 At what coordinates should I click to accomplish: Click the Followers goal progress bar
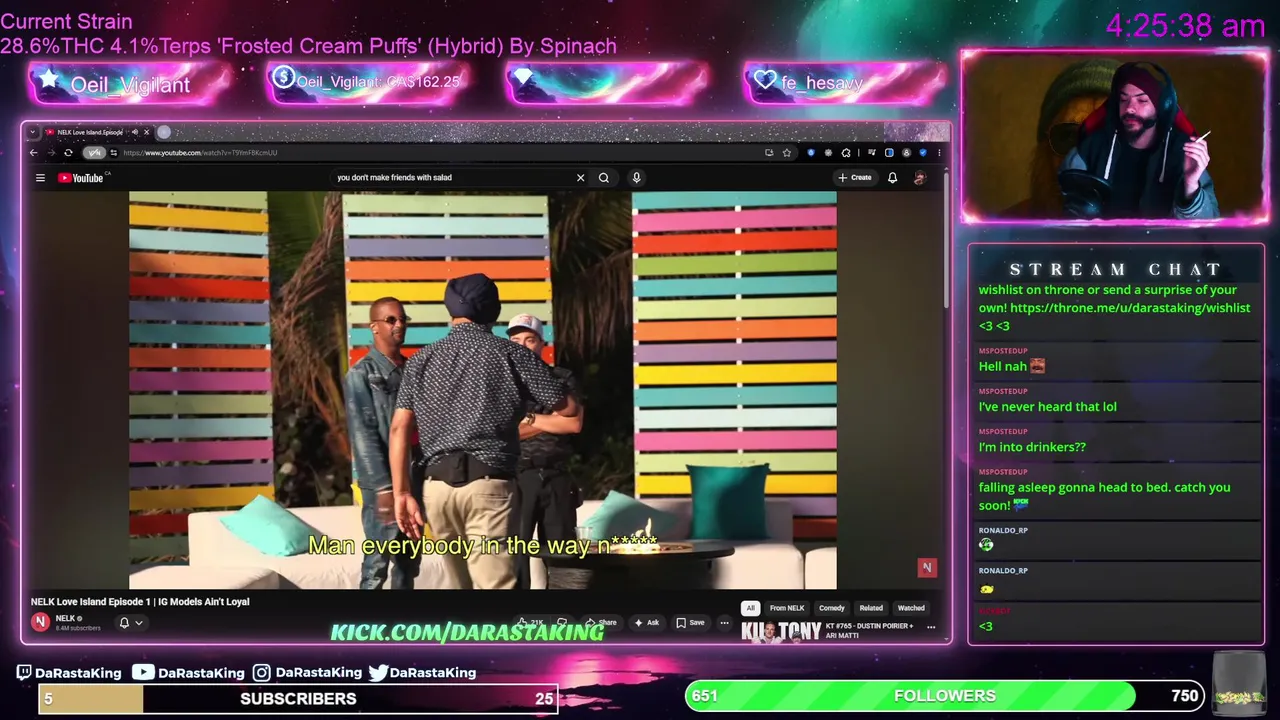945,696
